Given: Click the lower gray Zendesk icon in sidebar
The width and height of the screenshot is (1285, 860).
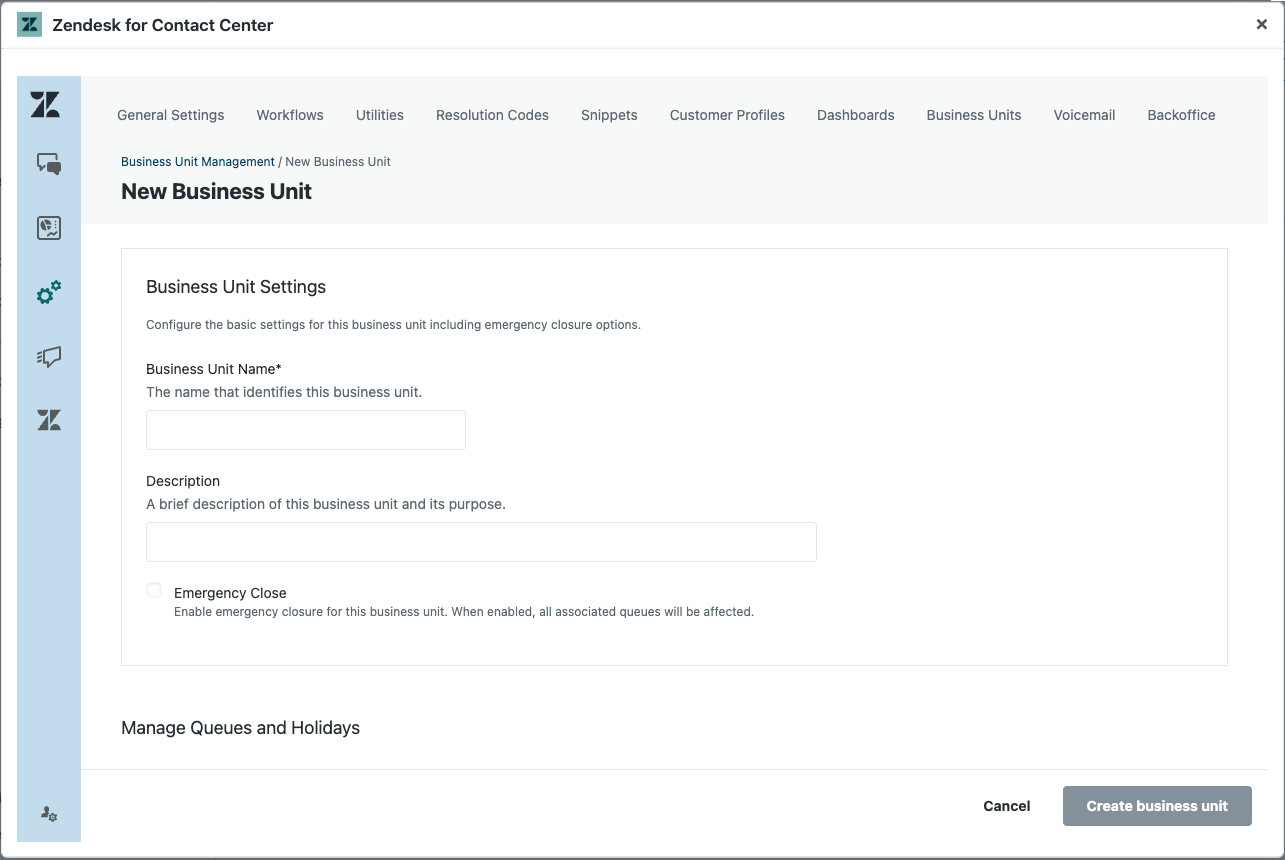Looking at the screenshot, I should click(49, 421).
